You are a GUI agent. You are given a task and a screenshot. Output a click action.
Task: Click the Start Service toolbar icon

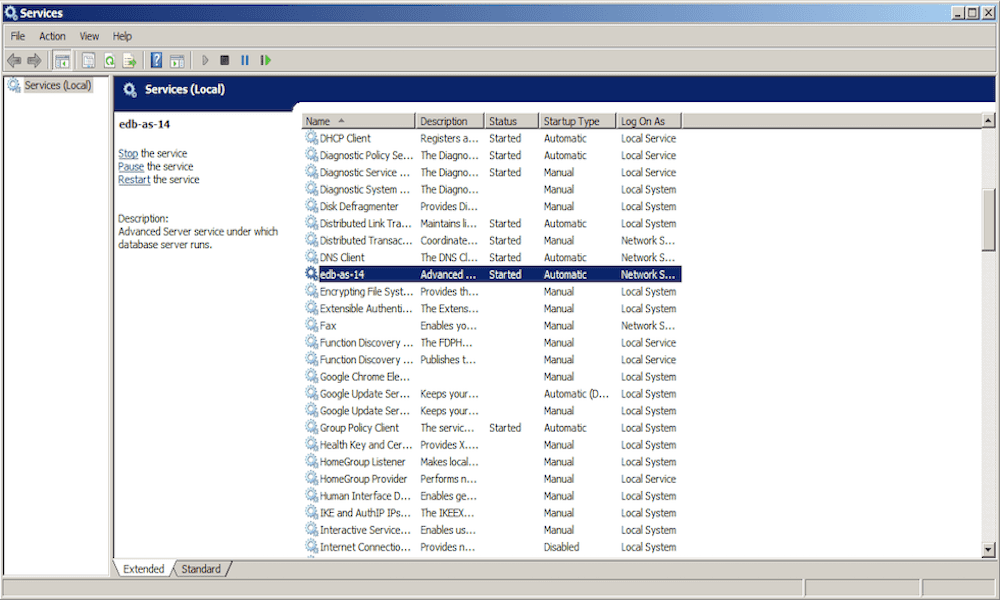point(205,60)
